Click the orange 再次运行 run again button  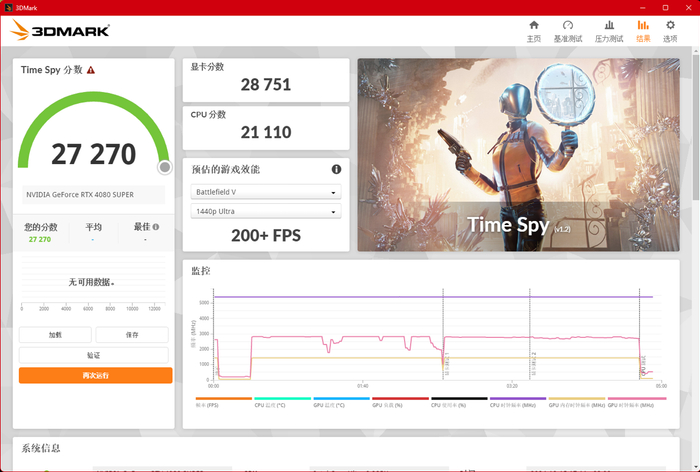[x=96, y=375]
